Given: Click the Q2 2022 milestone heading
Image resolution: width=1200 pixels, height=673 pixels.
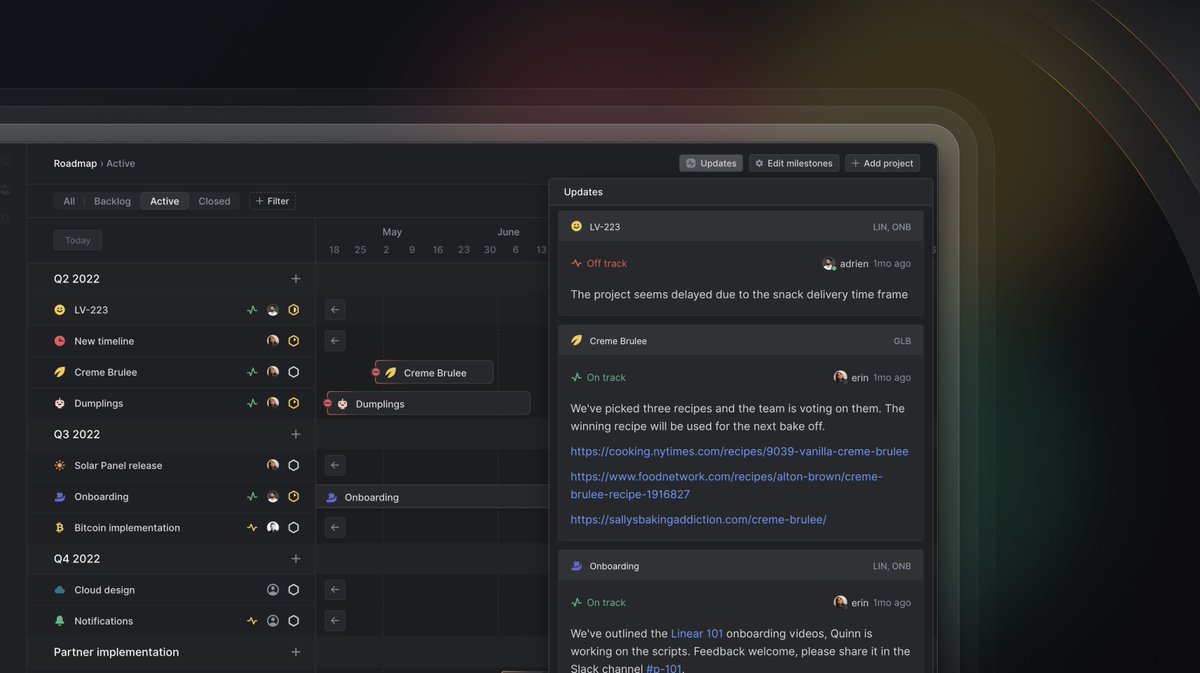Looking at the screenshot, I should point(77,279).
